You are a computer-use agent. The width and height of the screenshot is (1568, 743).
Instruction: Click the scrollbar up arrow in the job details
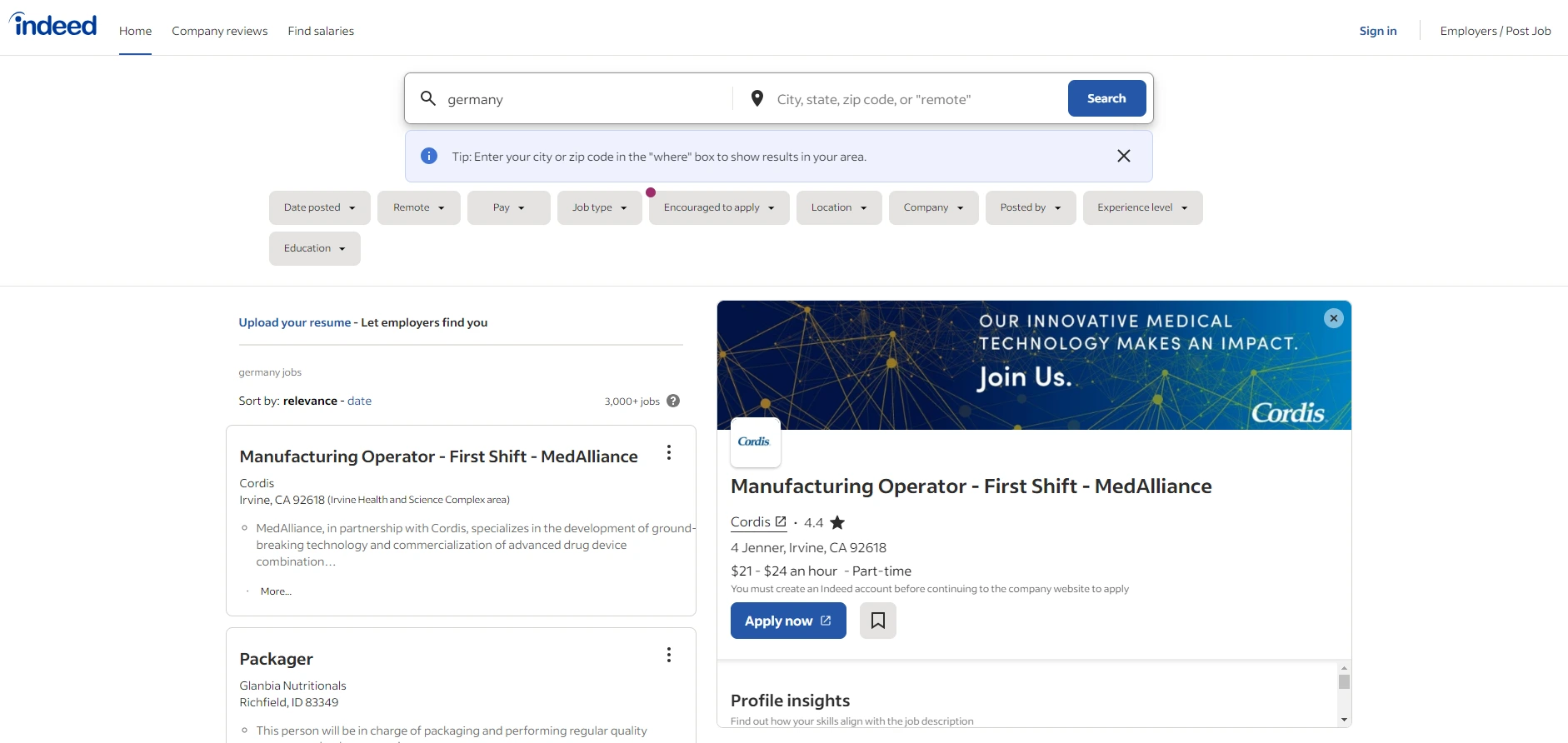click(x=1344, y=668)
